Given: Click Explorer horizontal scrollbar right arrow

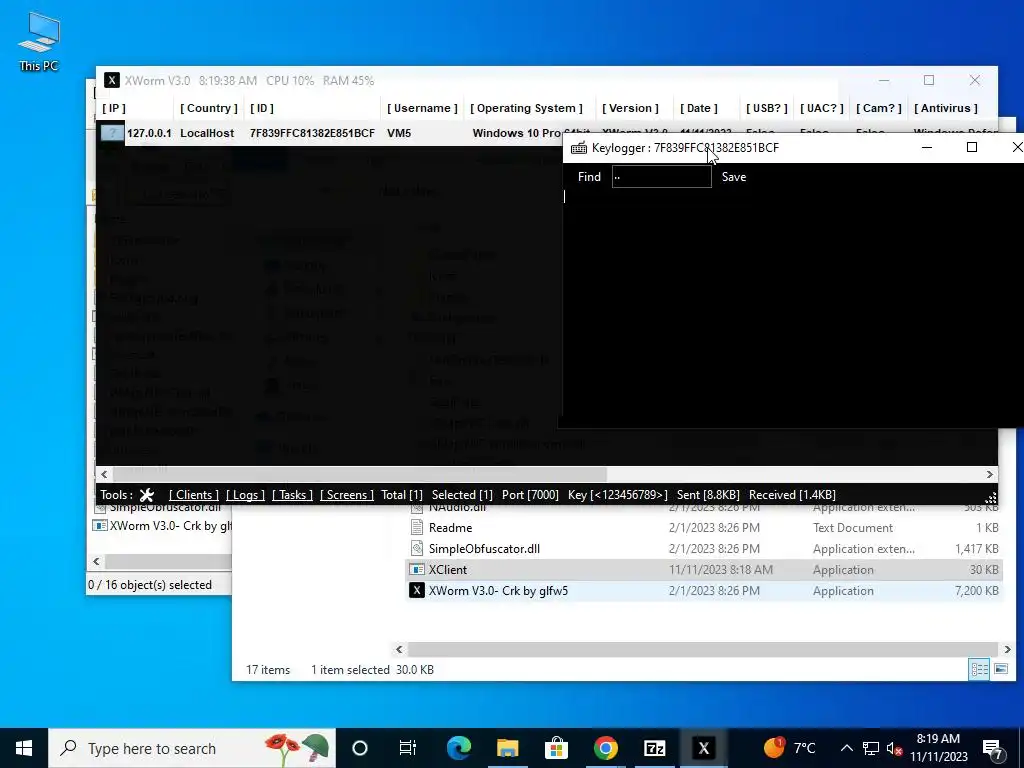Looking at the screenshot, I should (1007, 649).
